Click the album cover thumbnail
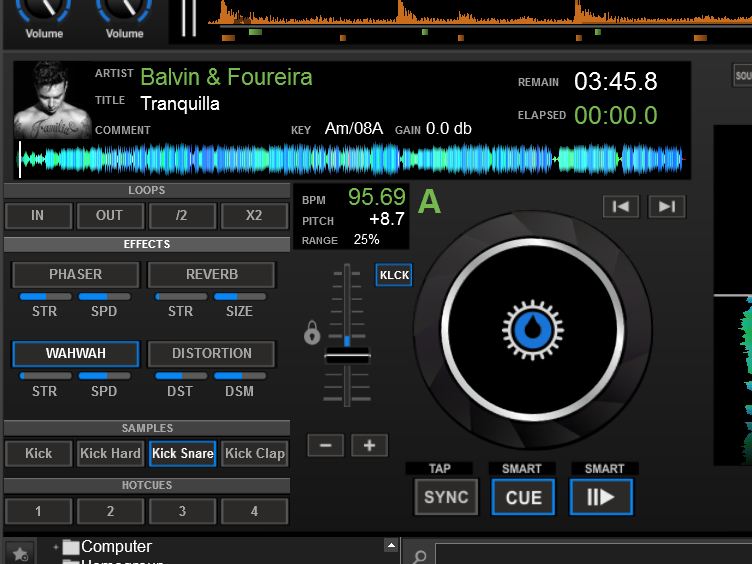The width and height of the screenshot is (752, 564). pyautogui.click(x=52, y=100)
